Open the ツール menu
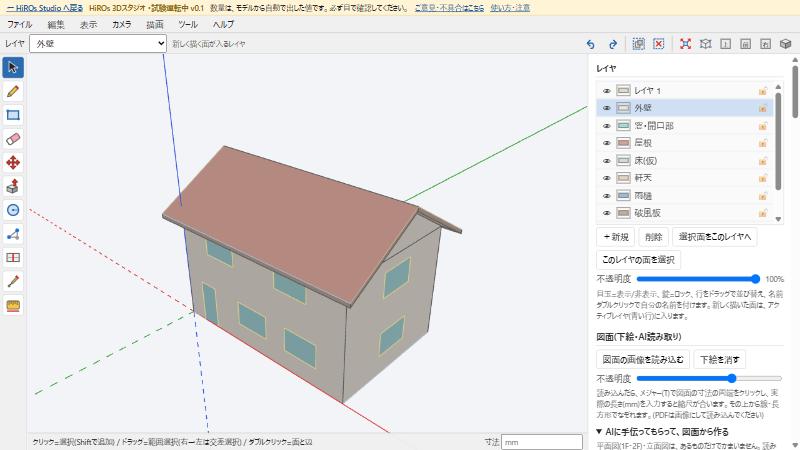Screen dimensions: 800x450 [188, 24]
